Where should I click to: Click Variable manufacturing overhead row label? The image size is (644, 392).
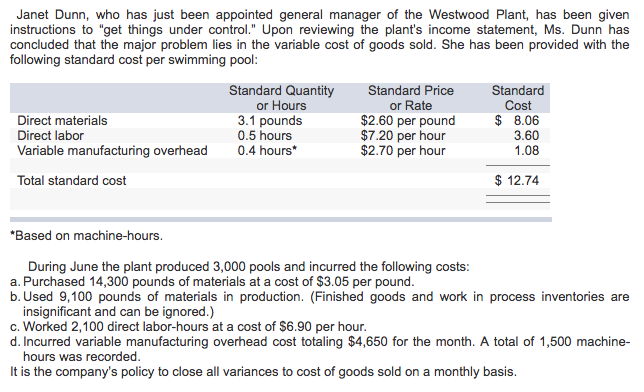(x=112, y=151)
